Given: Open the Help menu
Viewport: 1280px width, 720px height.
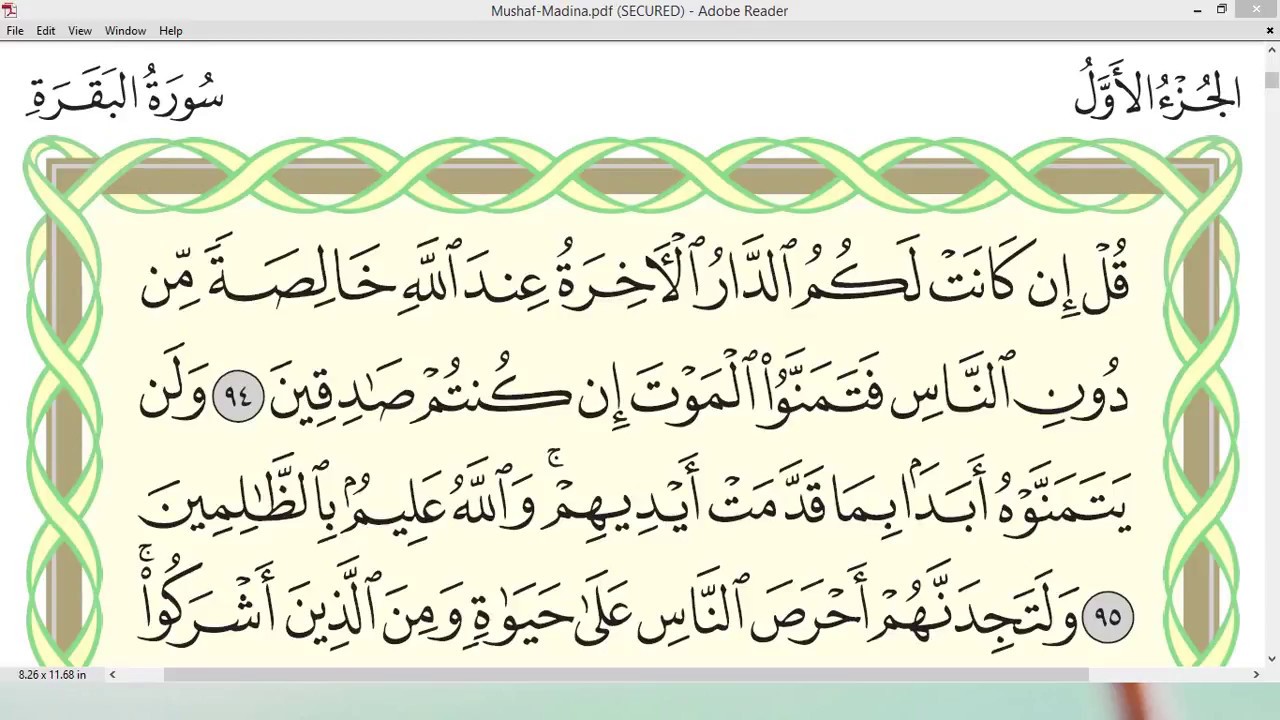Looking at the screenshot, I should click(171, 31).
